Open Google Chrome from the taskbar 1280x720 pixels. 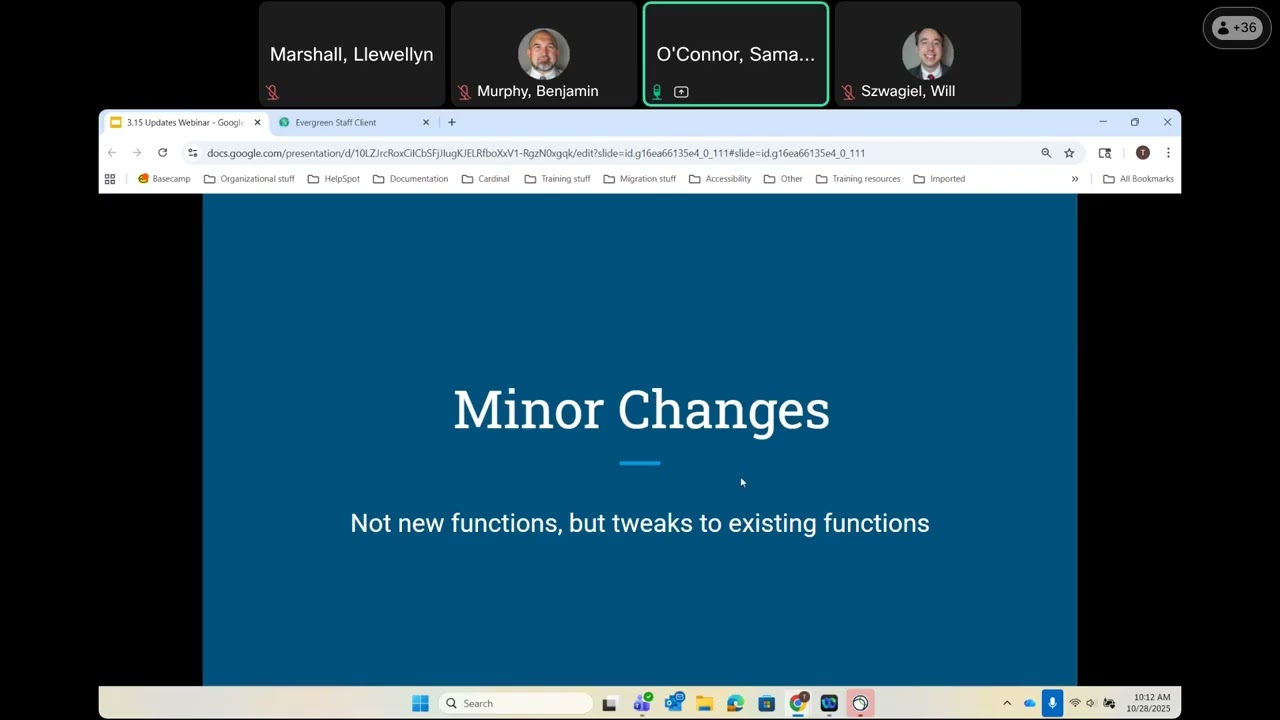pyautogui.click(x=798, y=703)
